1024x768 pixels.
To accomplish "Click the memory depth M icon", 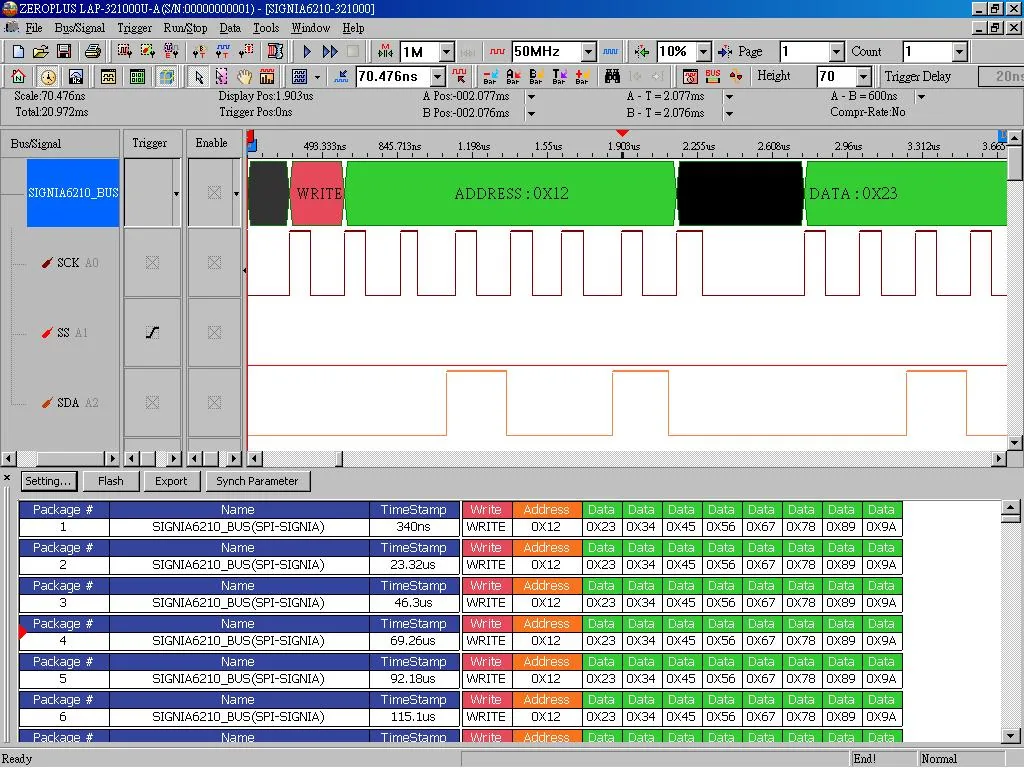I will pos(385,52).
